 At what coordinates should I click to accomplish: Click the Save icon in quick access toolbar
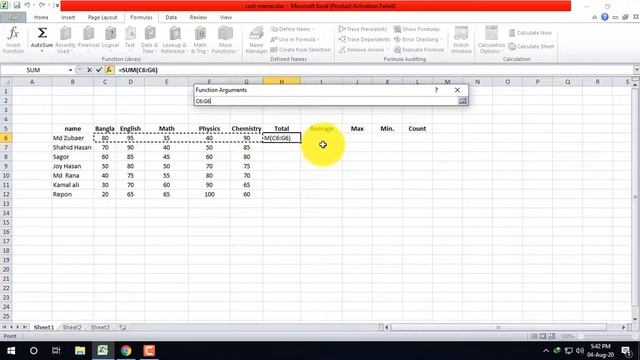17,5
